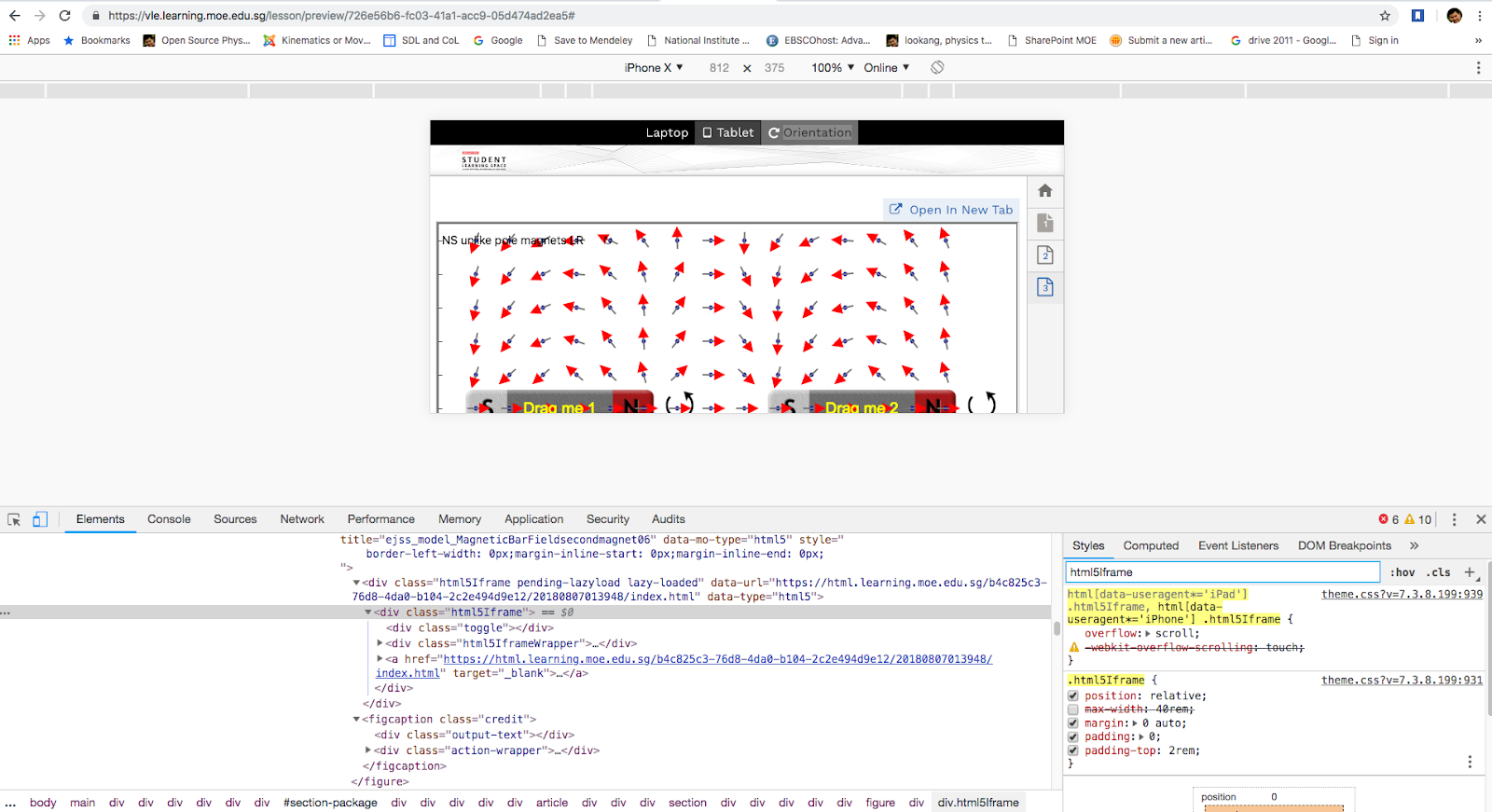Open the user profile avatar in Chrome
Screen dimensions: 1492x812
(x=1454, y=16)
